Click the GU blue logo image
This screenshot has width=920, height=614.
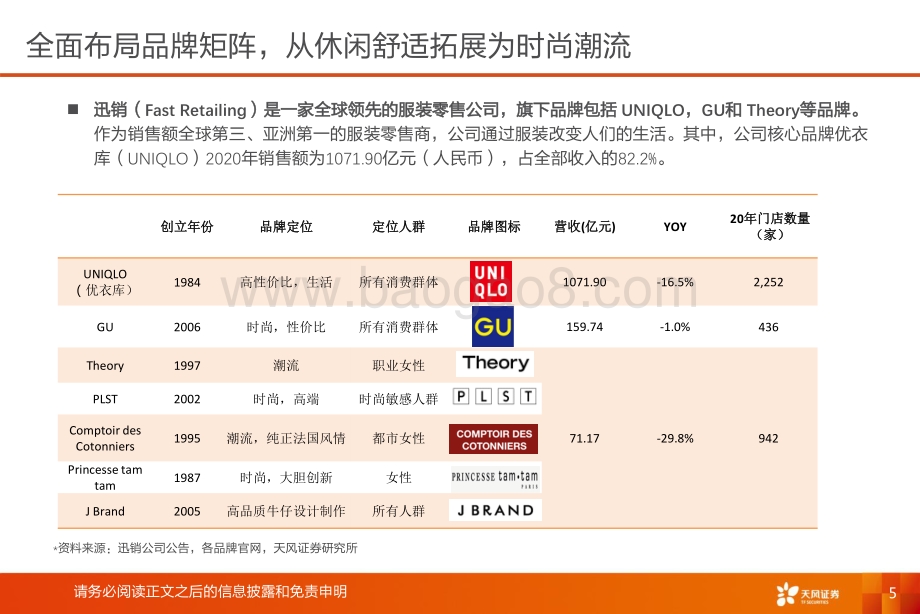pos(493,326)
